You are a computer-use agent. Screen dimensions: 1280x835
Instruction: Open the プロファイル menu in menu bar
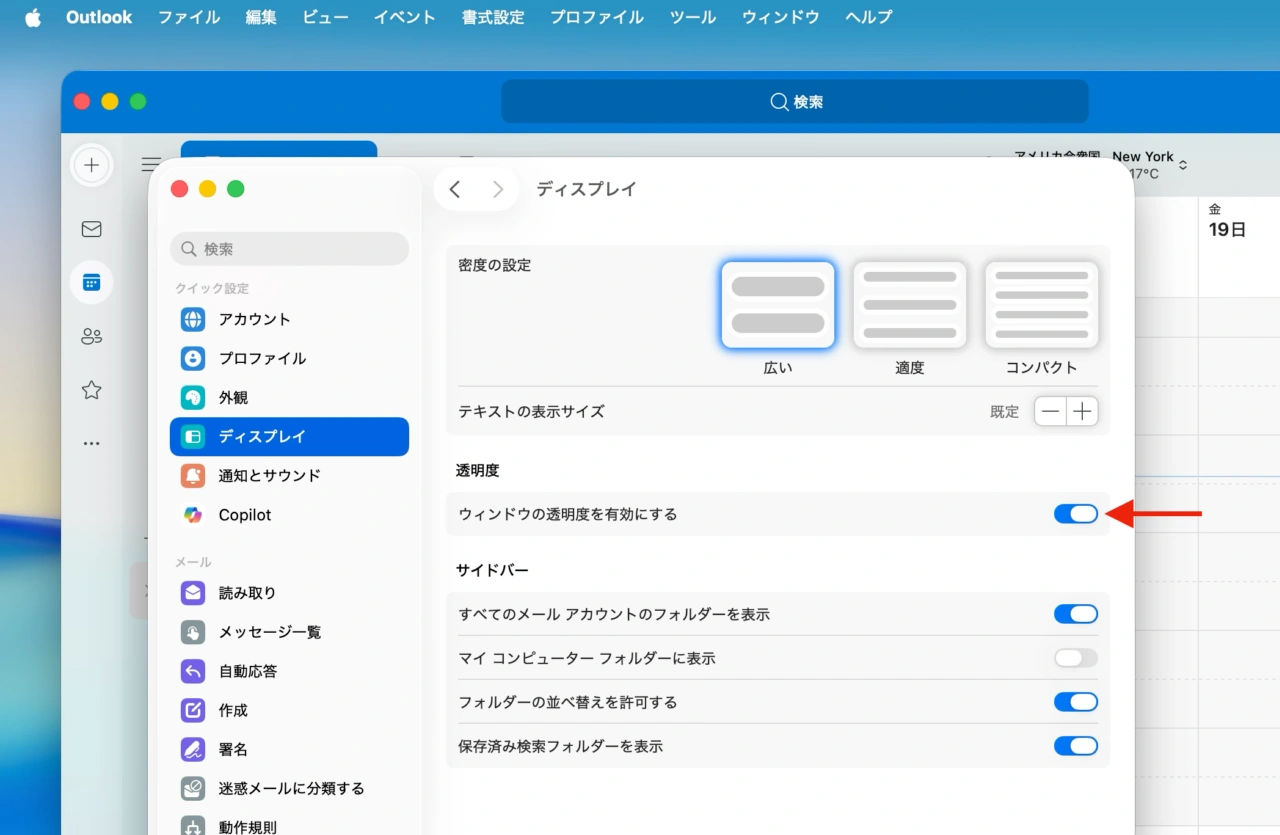point(597,17)
